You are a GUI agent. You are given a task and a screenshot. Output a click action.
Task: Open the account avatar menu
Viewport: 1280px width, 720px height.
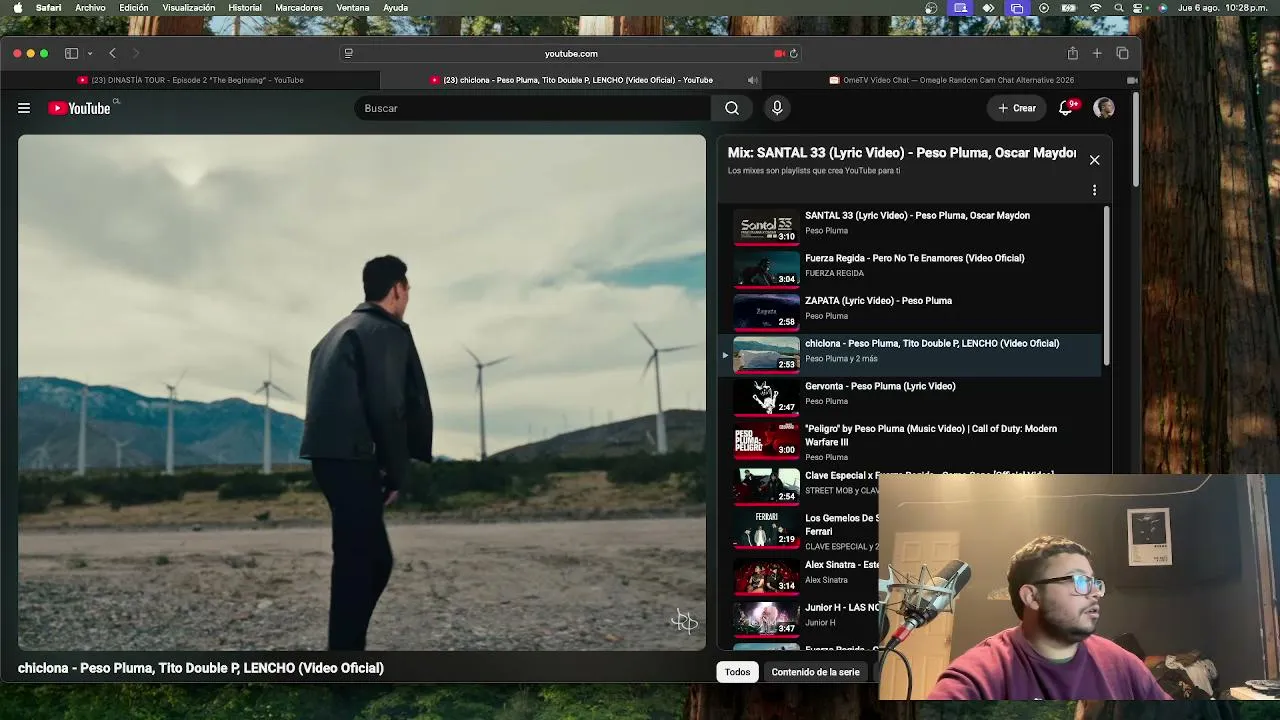pos(1104,108)
